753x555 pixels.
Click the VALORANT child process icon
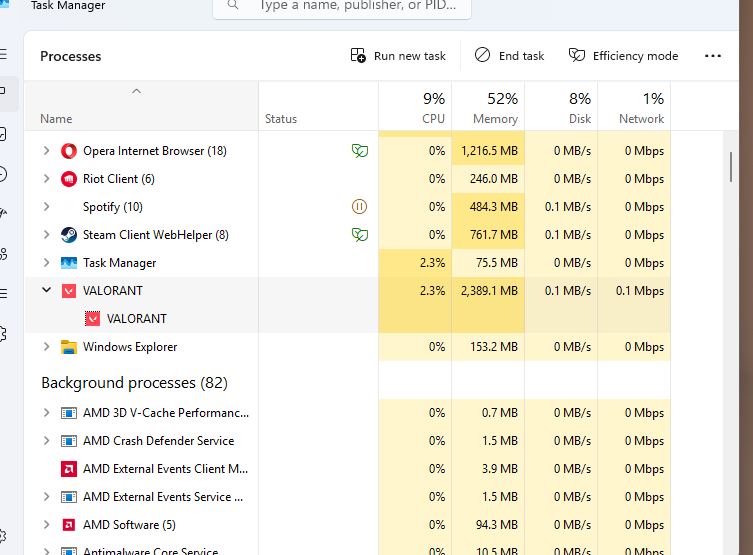[93, 319]
